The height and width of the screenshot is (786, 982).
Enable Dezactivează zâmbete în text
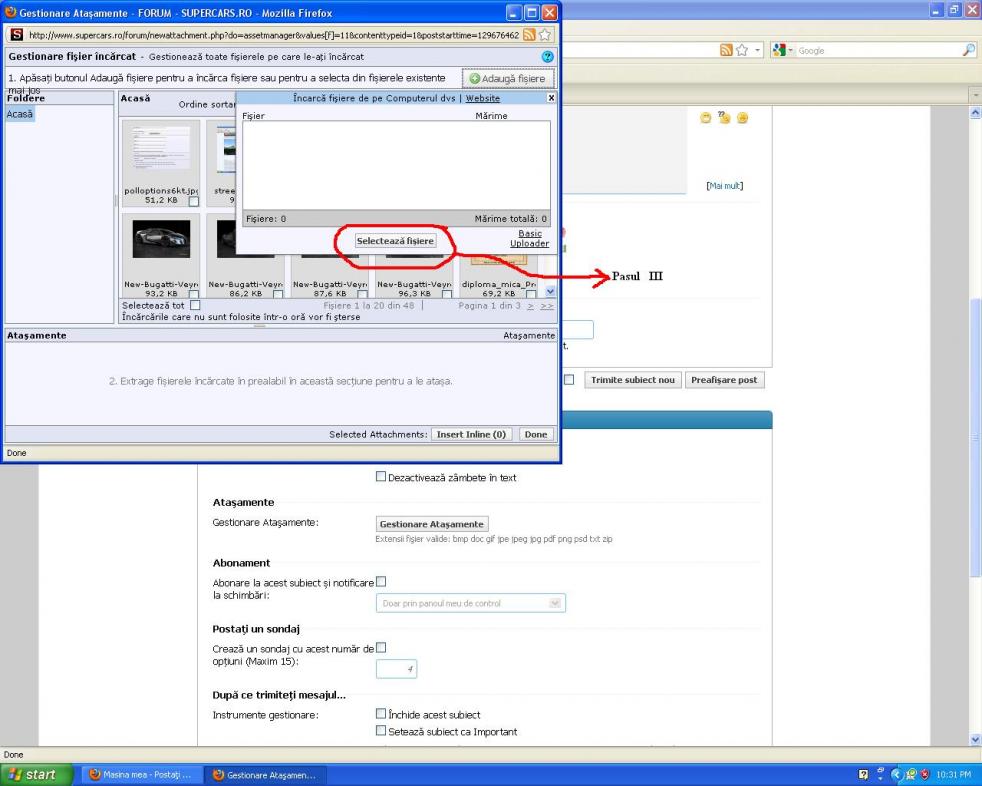(380, 477)
